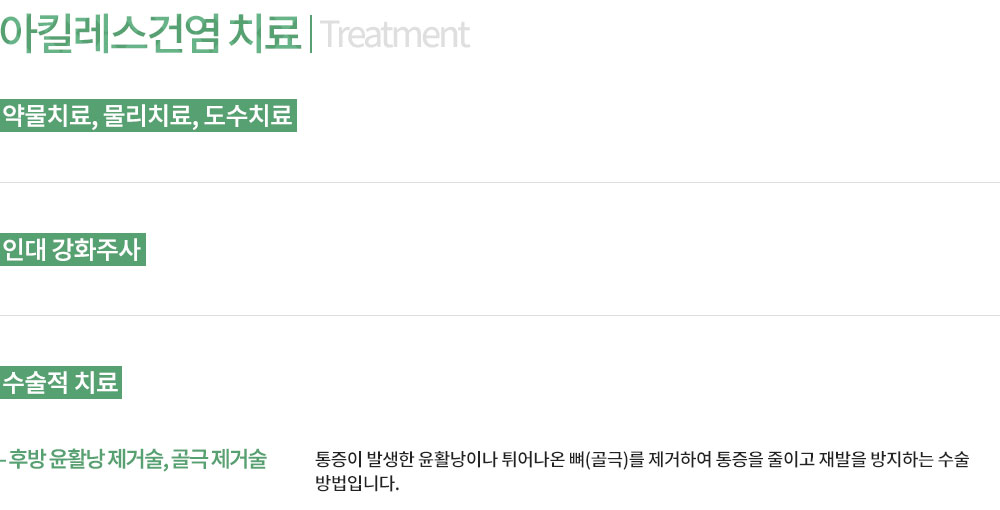Click the word 재발을 in the description

(839, 460)
